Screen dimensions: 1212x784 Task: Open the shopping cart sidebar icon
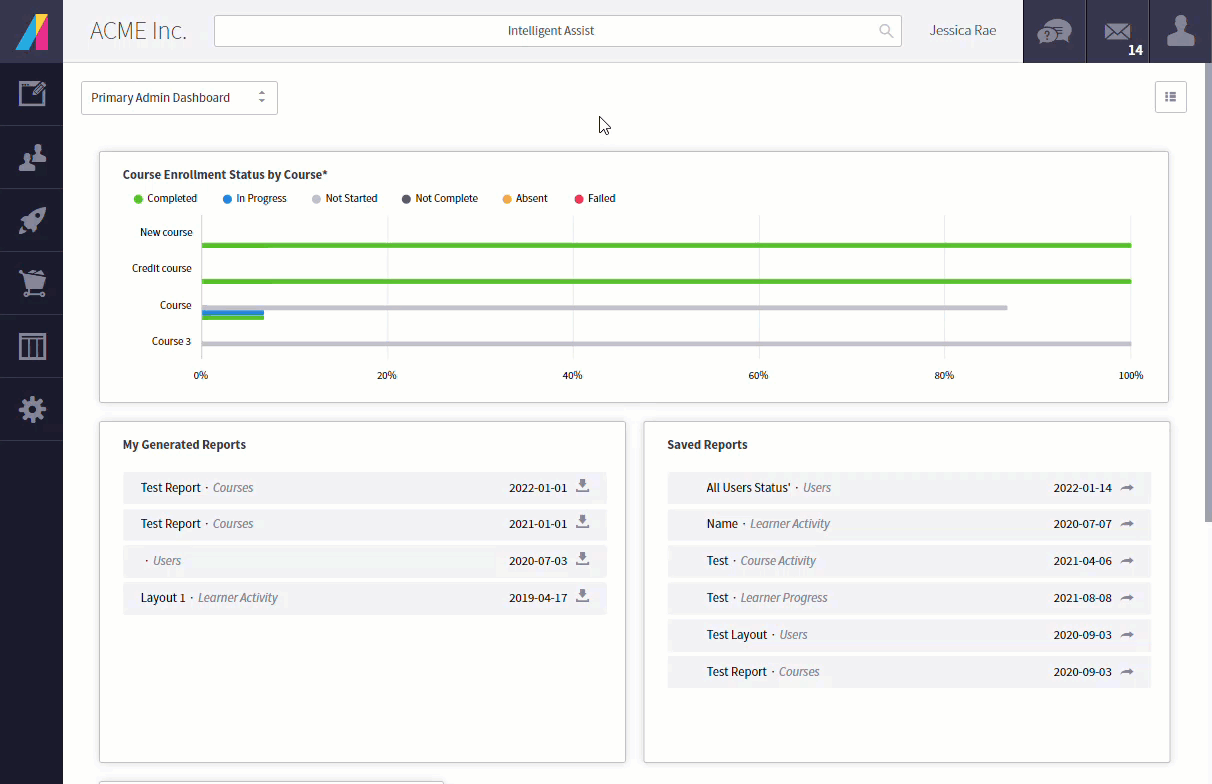[x=32, y=283]
